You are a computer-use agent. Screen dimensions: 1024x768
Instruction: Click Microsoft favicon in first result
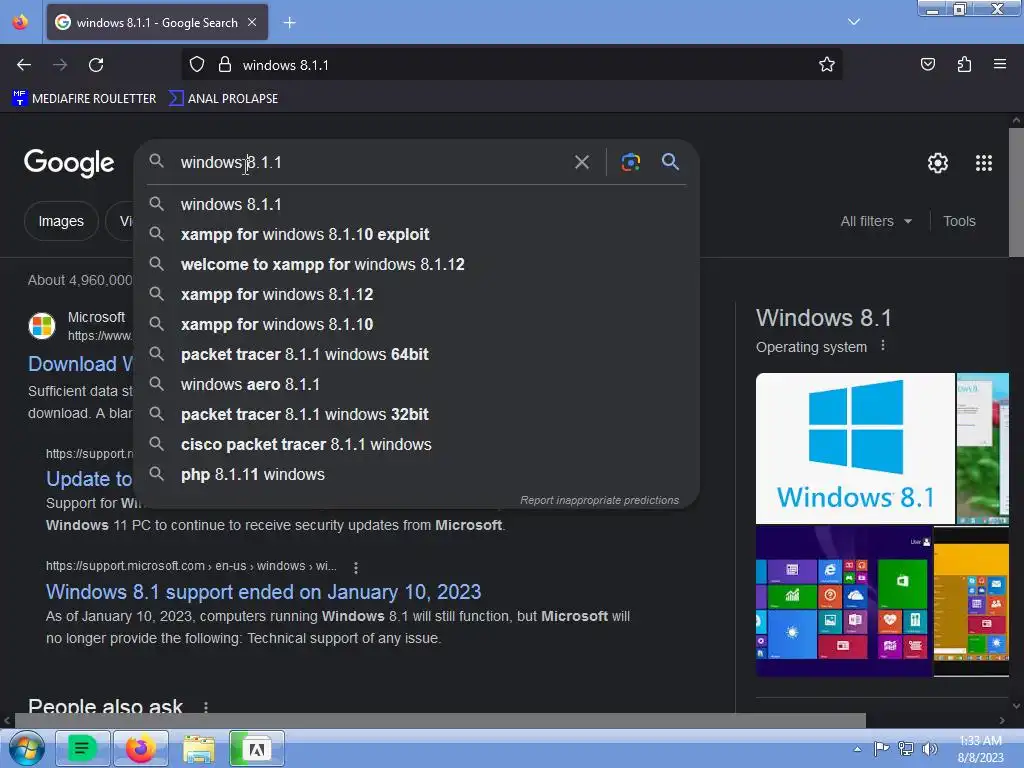click(x=42, y=325)
